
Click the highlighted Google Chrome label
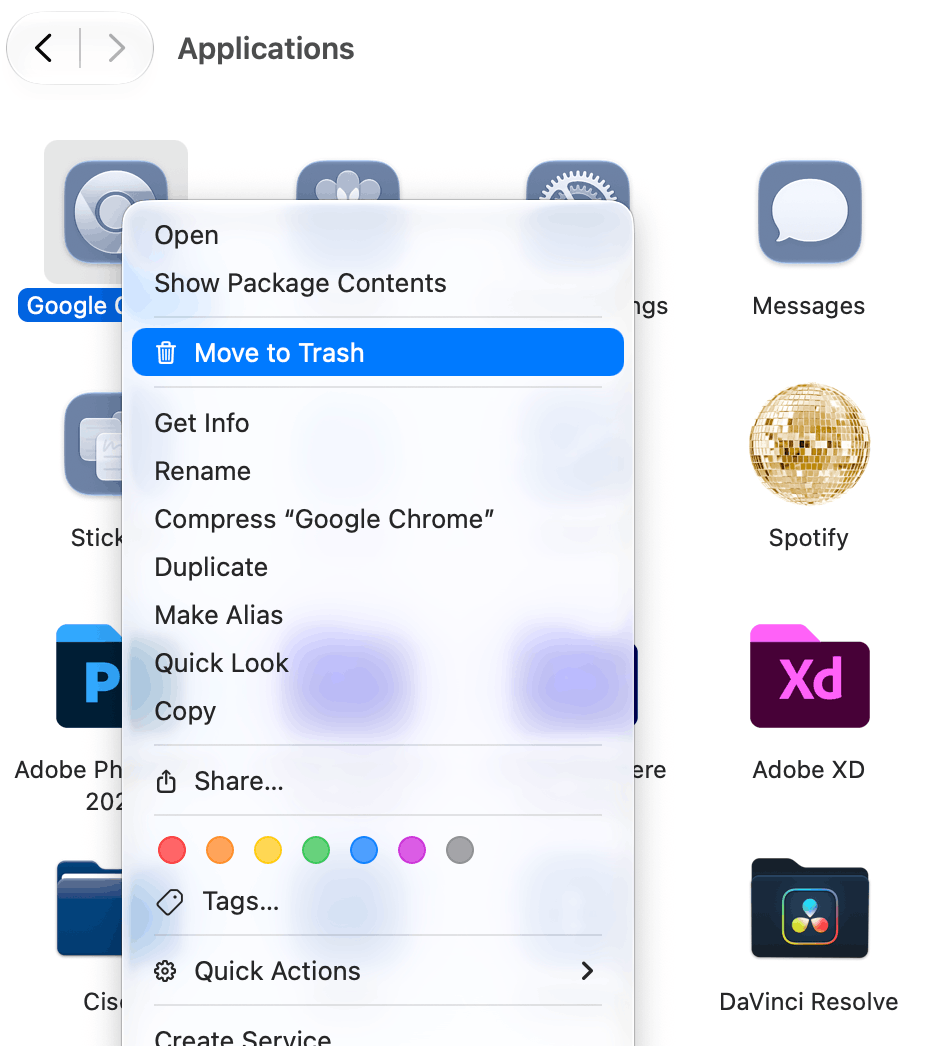(x=71, y=306)
